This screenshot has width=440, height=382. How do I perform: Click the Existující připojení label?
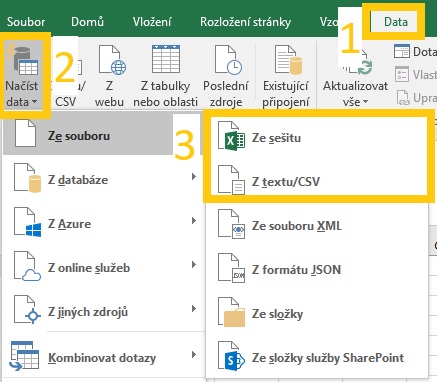point(286,94)
